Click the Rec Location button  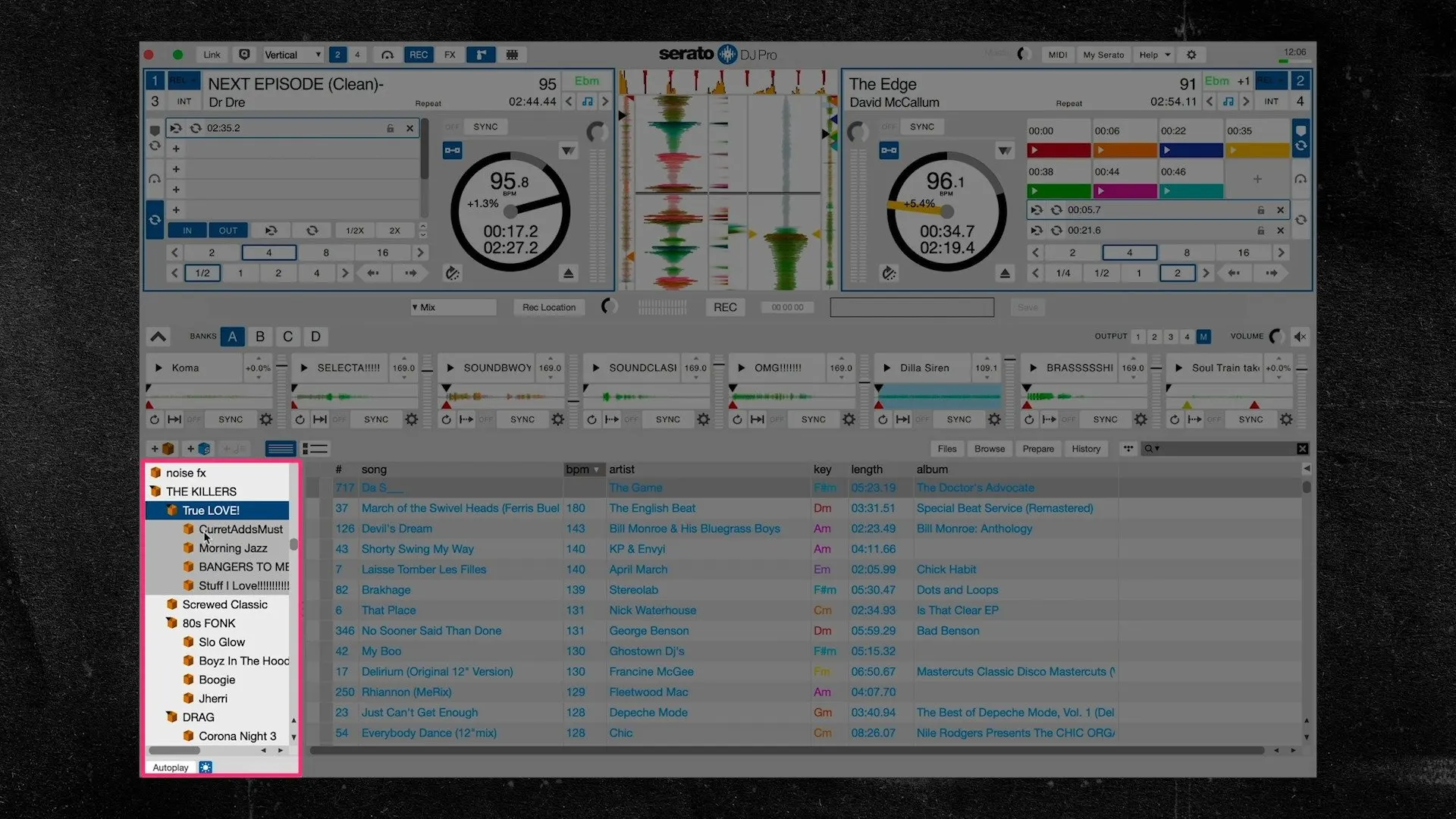click(549, 307)
